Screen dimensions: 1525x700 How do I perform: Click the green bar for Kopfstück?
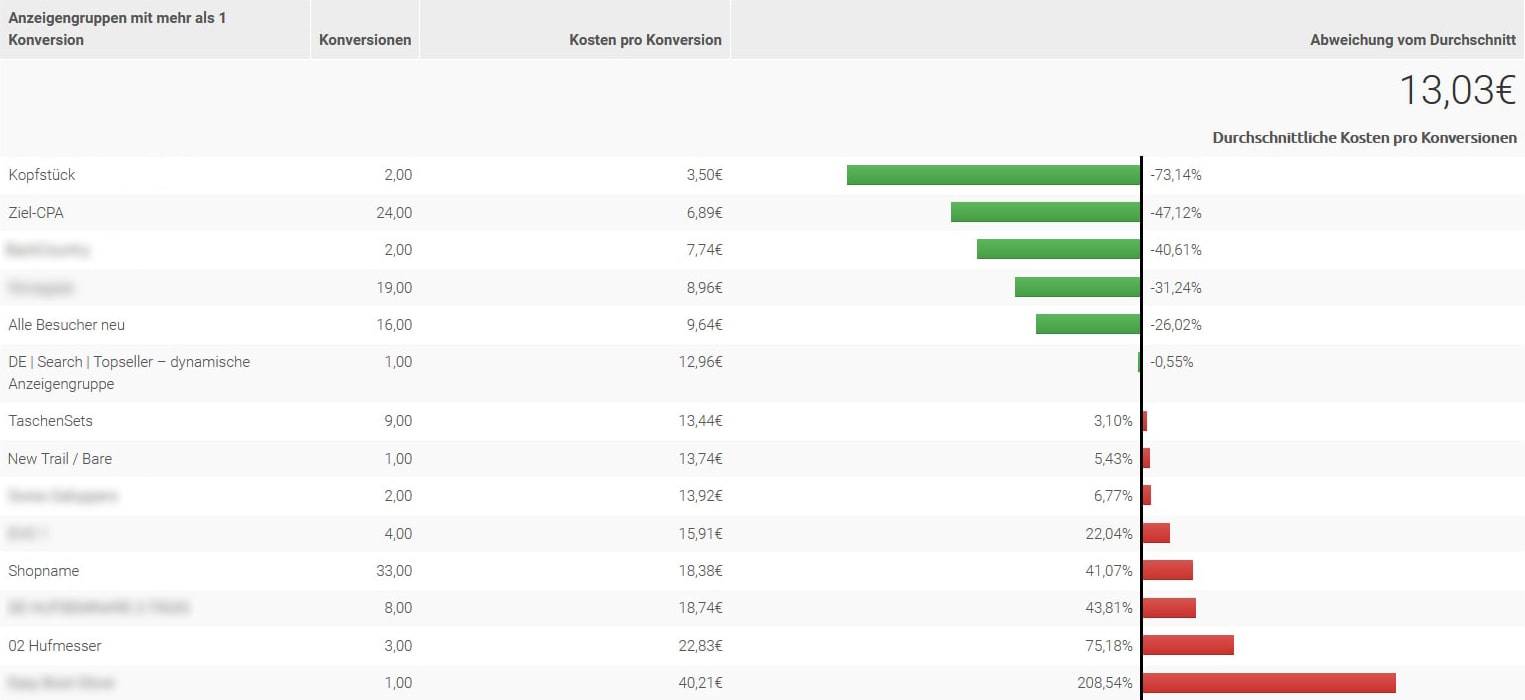[x=993, y=175]
